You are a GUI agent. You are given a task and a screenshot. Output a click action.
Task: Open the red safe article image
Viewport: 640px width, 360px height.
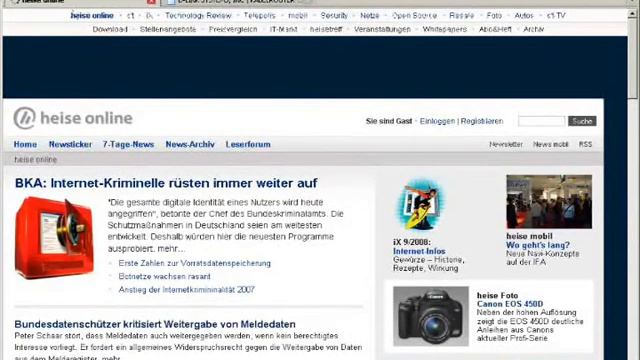[x=54, y=237]
